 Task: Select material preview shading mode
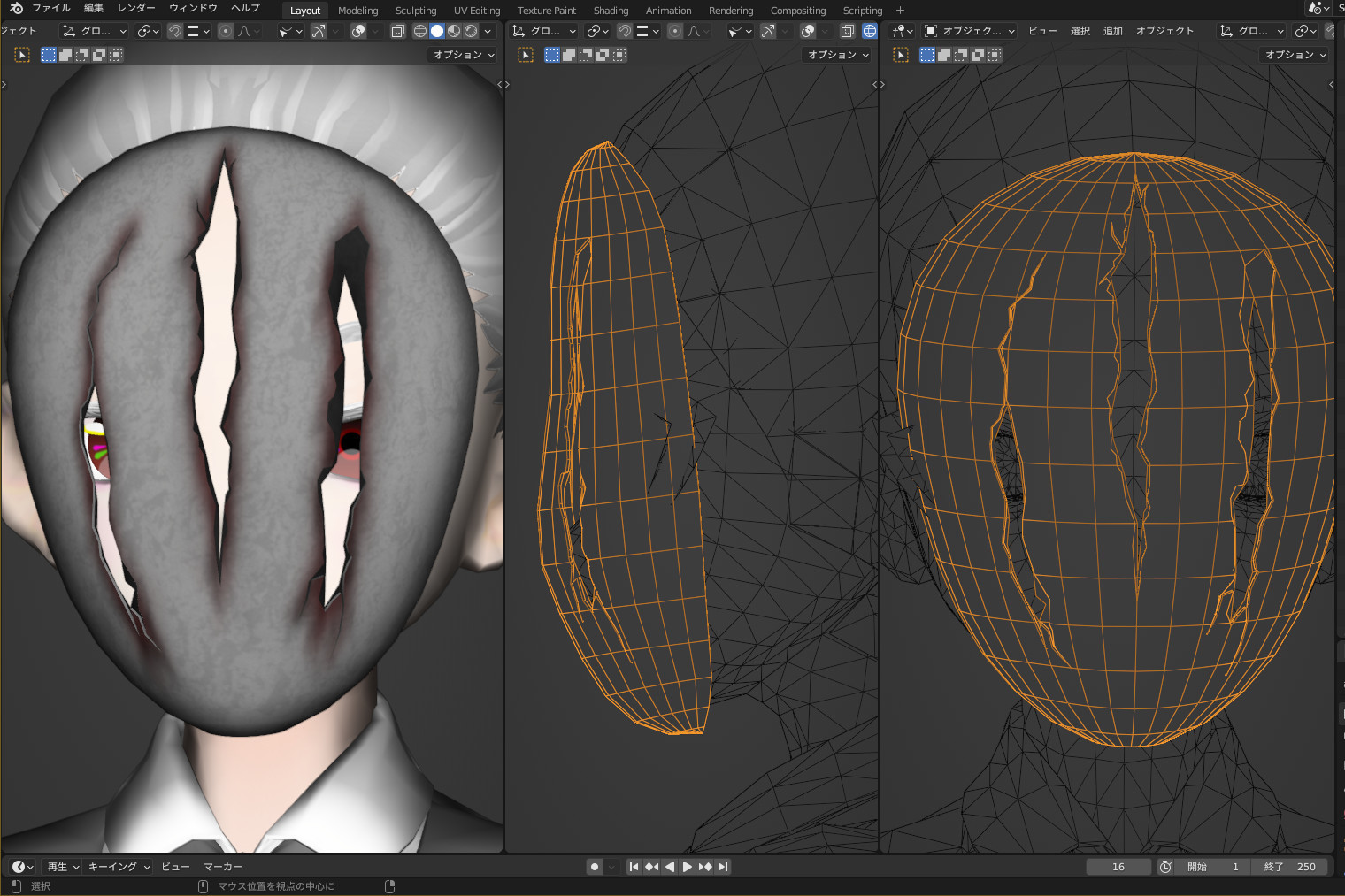click(452, 31)
